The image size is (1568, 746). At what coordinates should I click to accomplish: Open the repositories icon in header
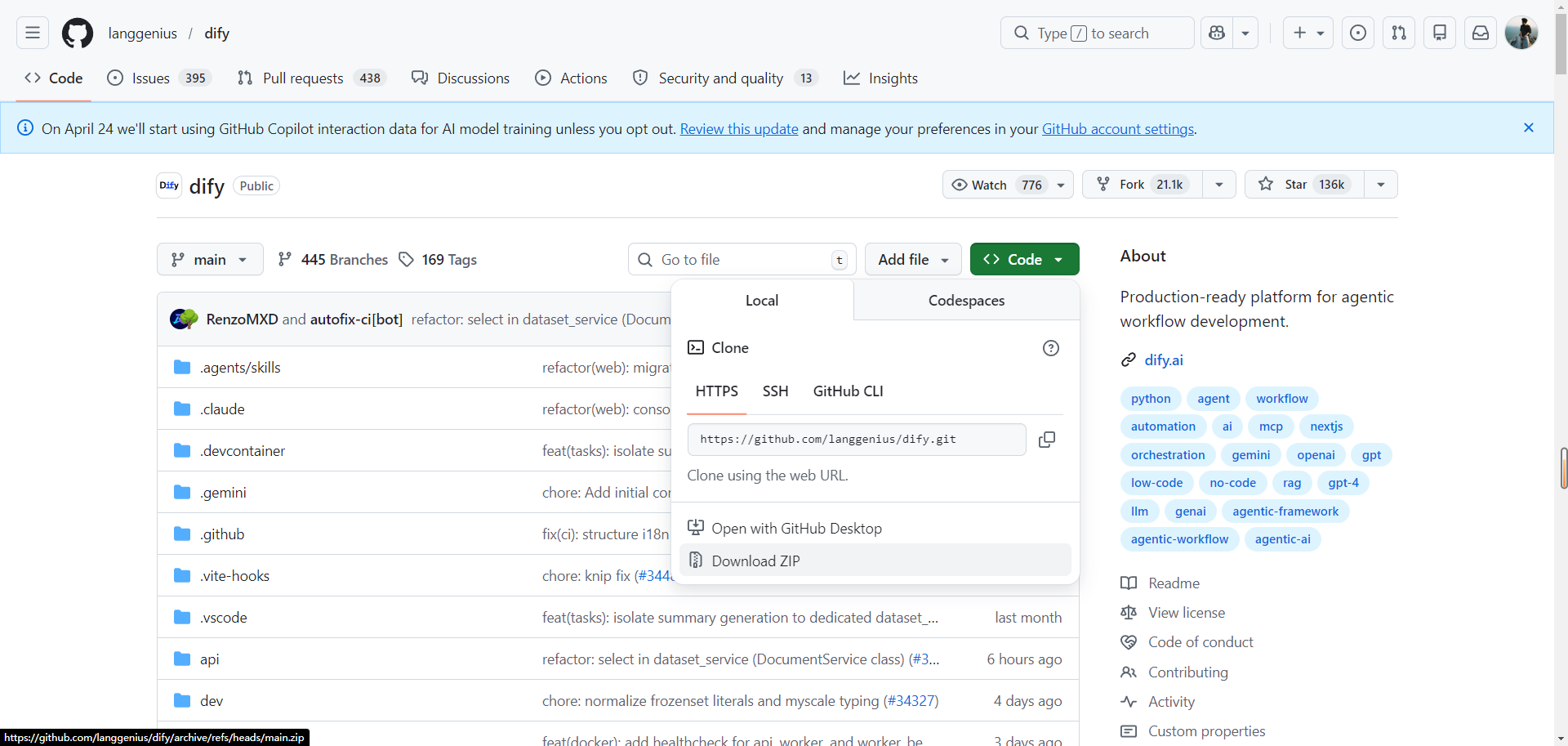tap(1440, 33)
